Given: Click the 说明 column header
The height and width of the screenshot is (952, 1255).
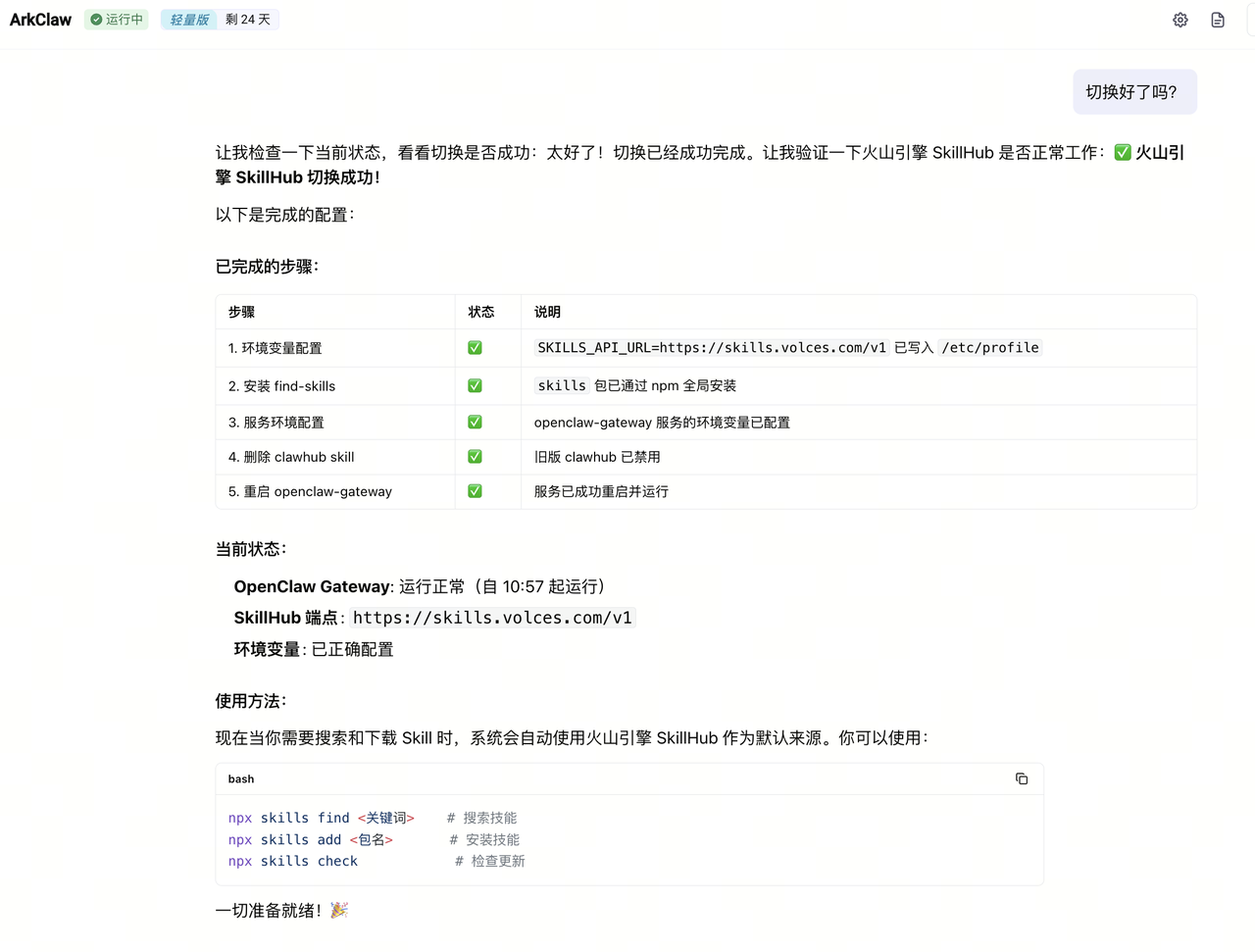Looking at the screenshot, I should 547,312.
